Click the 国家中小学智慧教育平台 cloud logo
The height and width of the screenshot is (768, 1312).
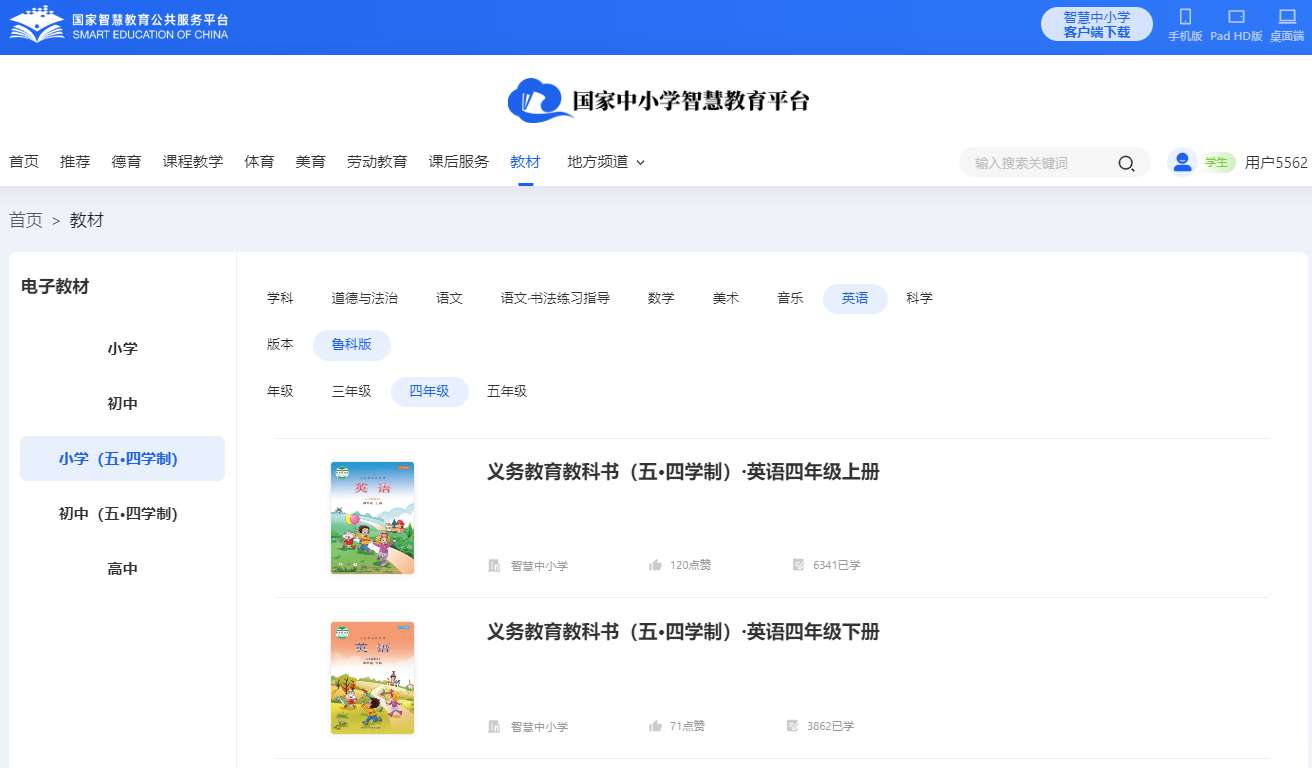[x=659, y=100]
